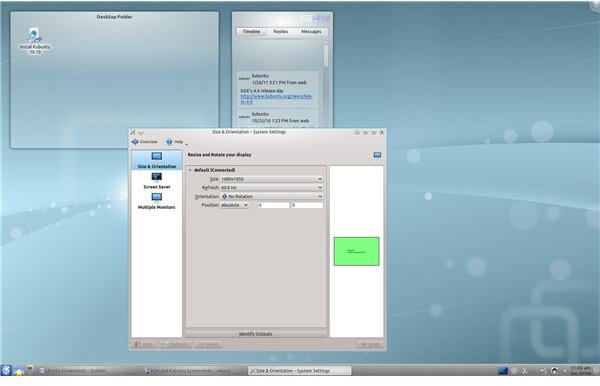Click the Help button at dialog bottom
Viewport: 600px width, 386px height.
(x=144, y=345)
